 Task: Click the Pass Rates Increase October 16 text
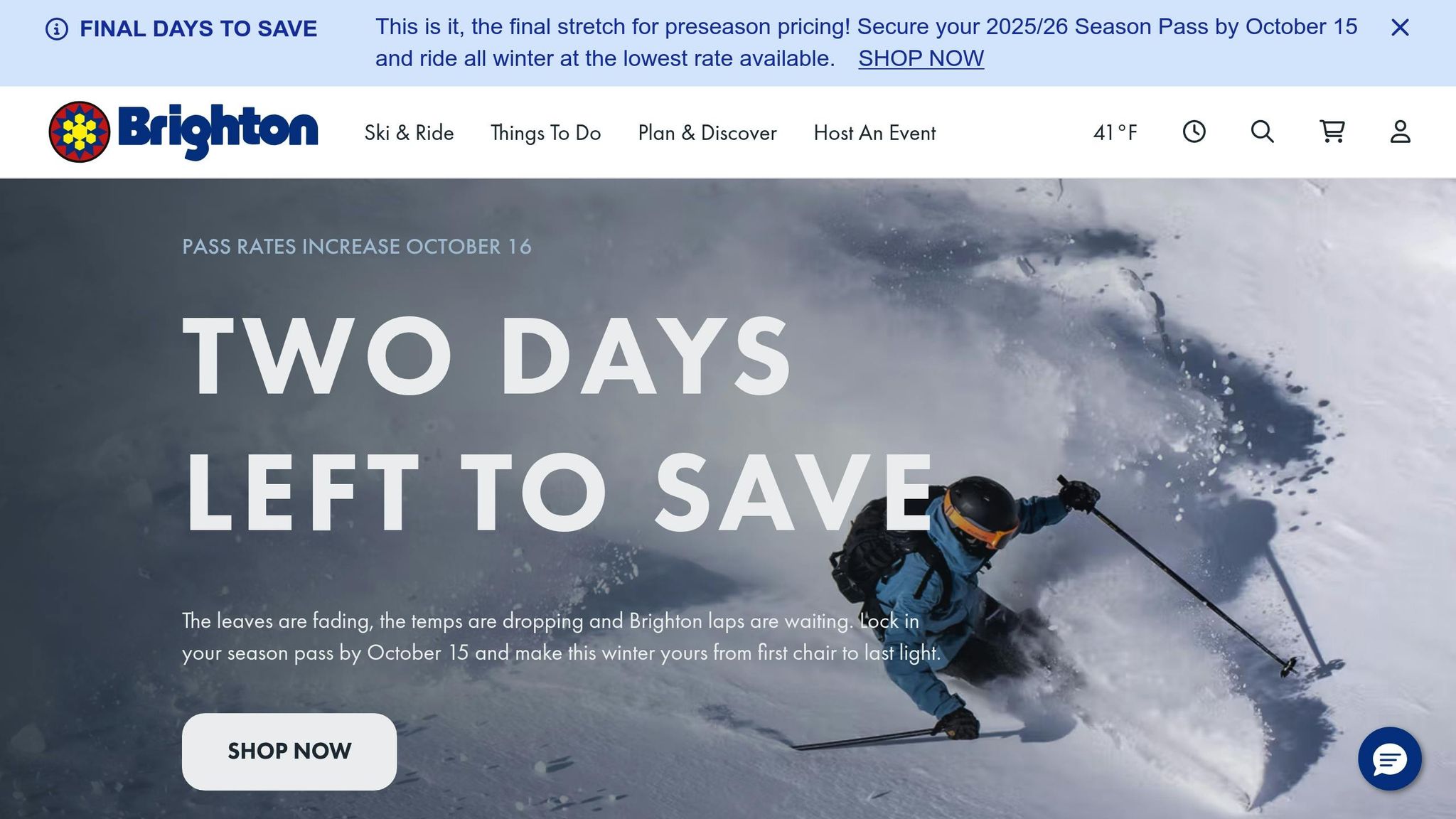click(x=357, y=247)
